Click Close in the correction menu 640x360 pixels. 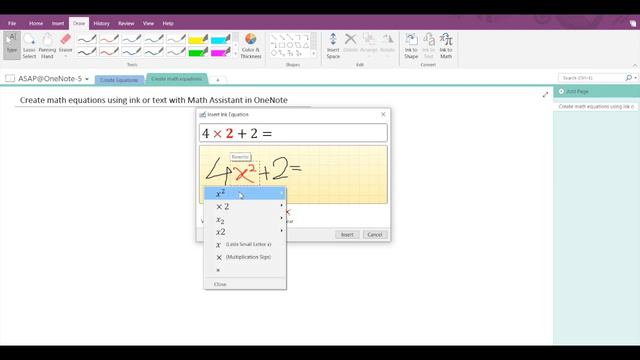[x=244, y=284]
